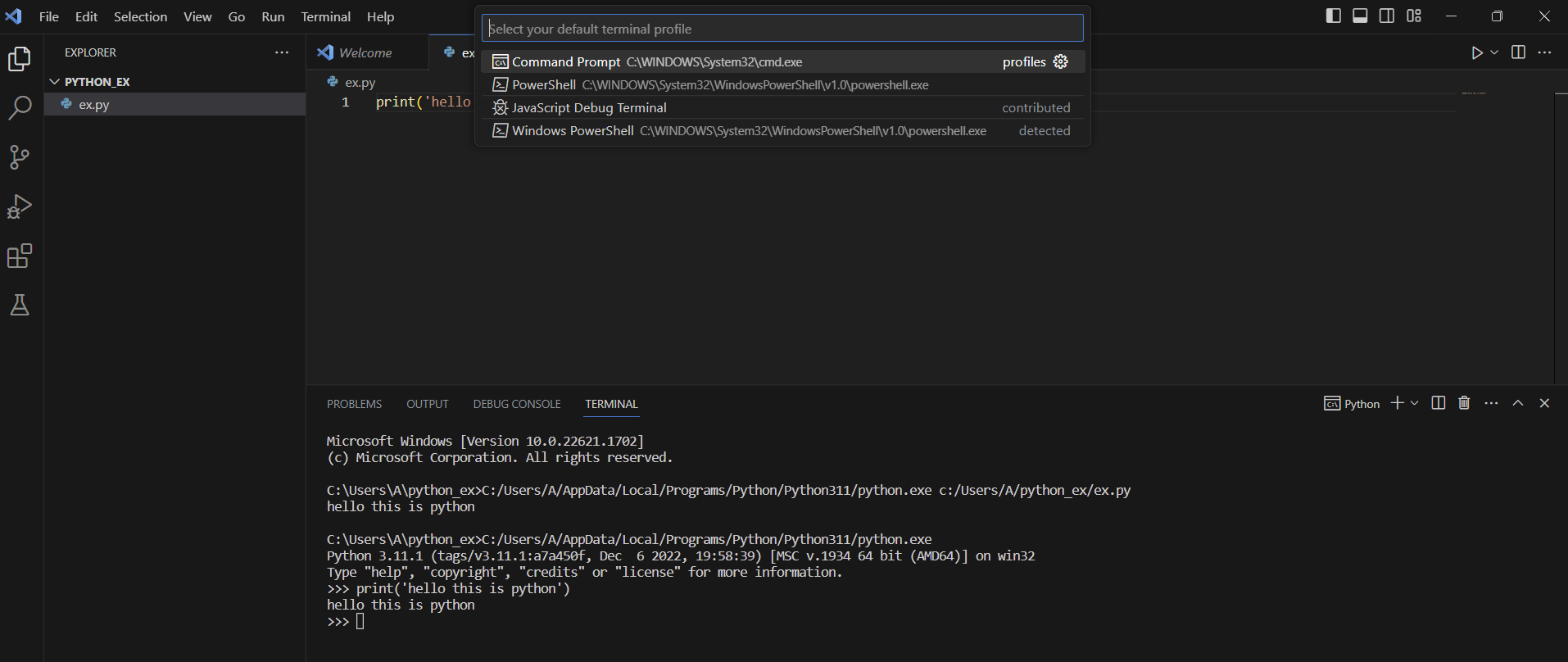Click the VS Code logo icon
The width and height of the screenshot is (1568, 662).
click(14, 16)
